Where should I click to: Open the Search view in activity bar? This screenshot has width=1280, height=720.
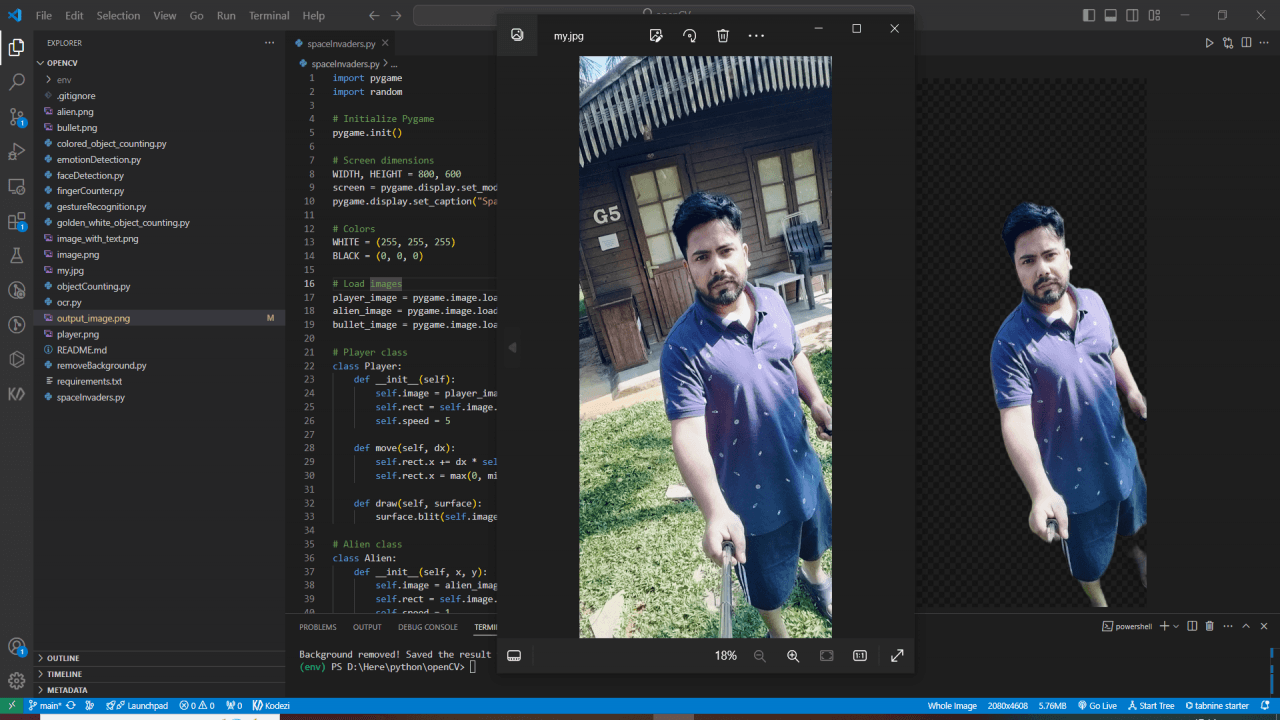pos(16,82)
